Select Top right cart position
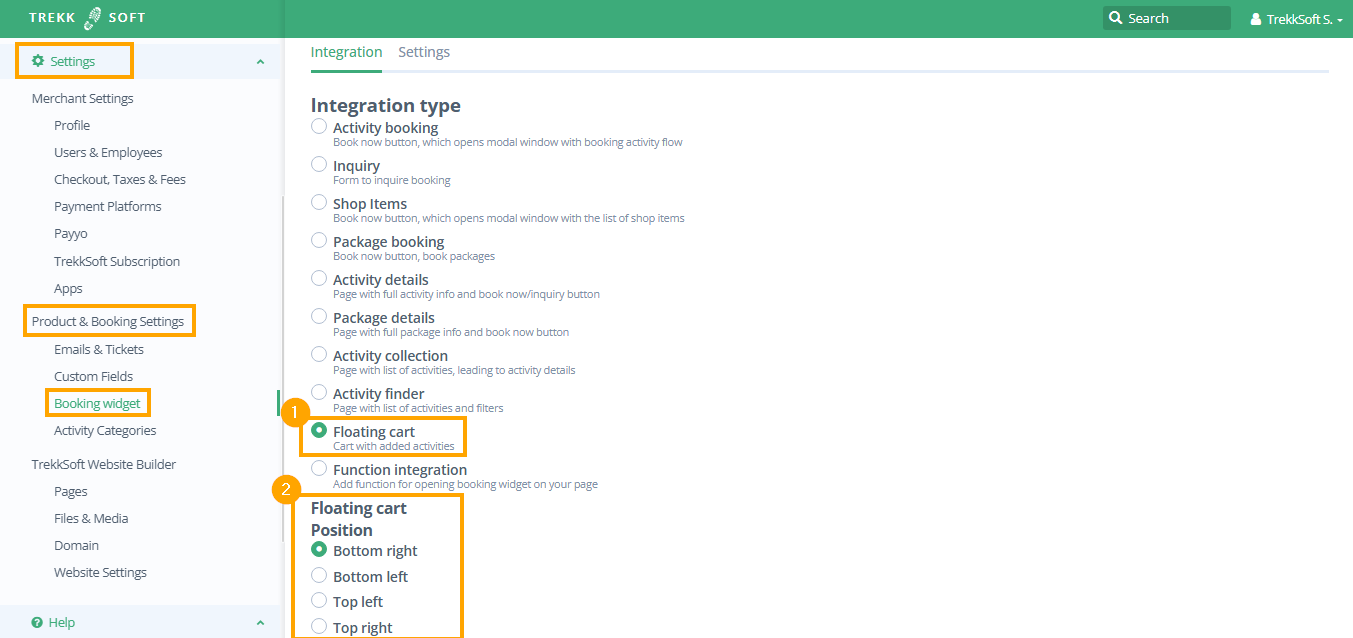This screenshot has height=638, width=1353. (x=319, y=626)
